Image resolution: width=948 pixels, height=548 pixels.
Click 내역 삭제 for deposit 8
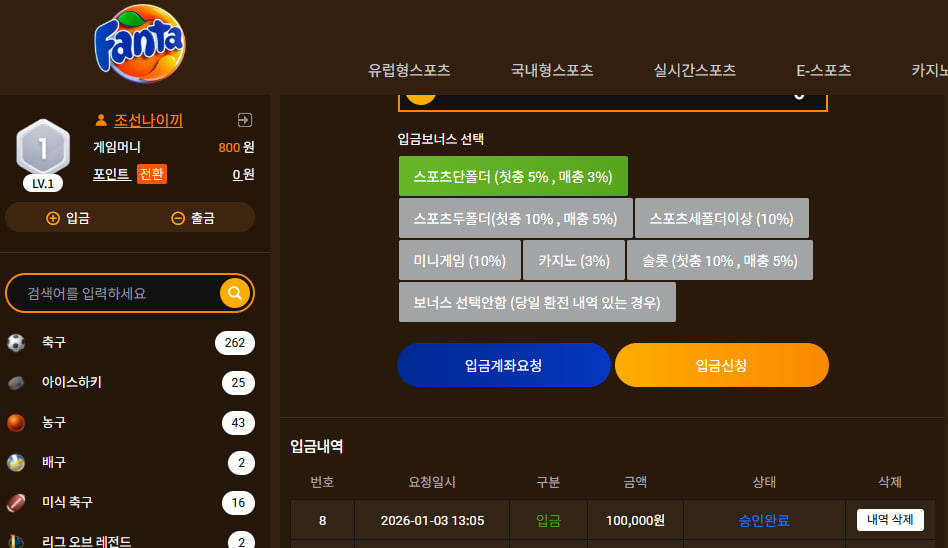(890, 520)
